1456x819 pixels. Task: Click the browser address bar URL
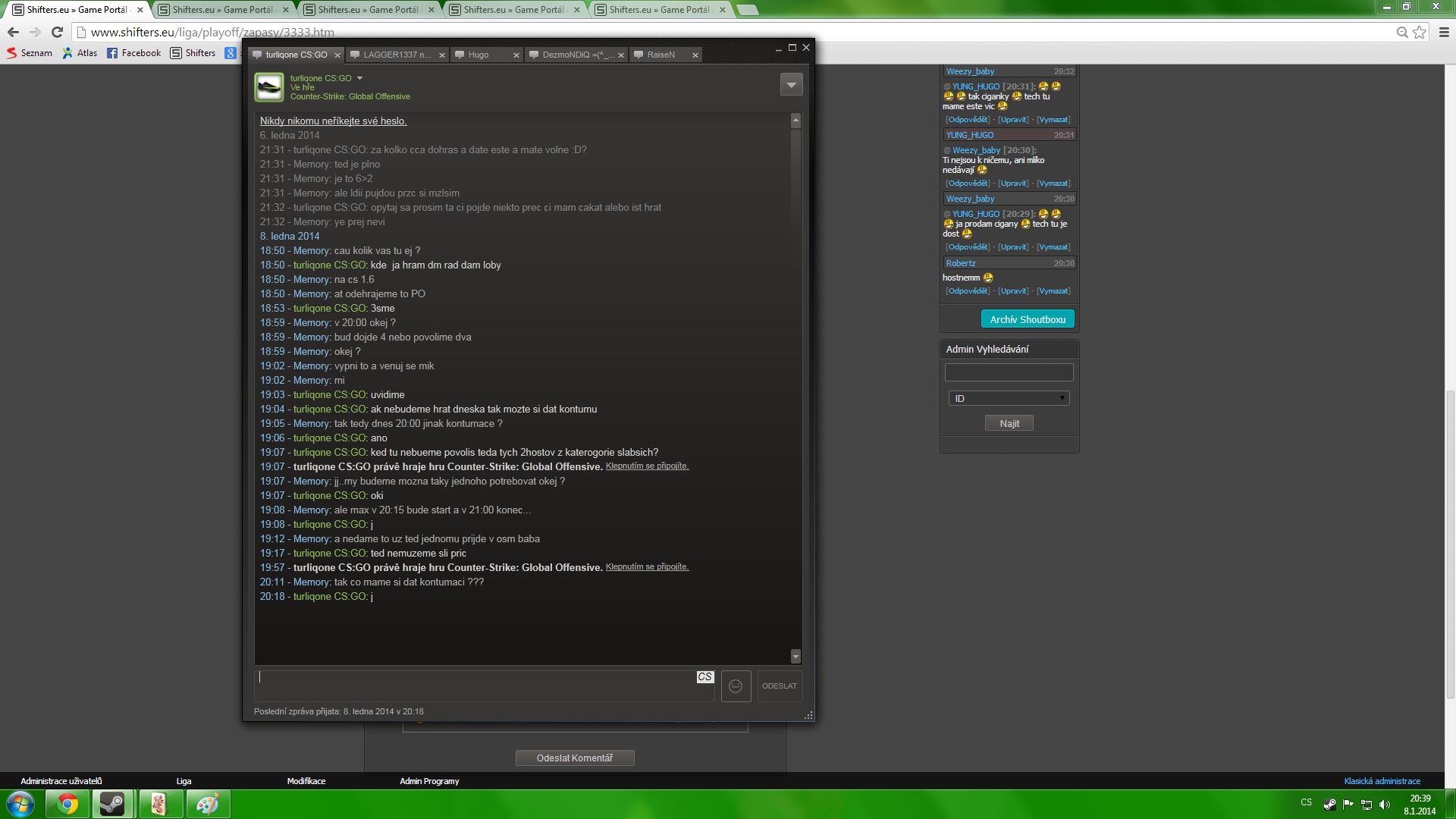click(212, 32)
